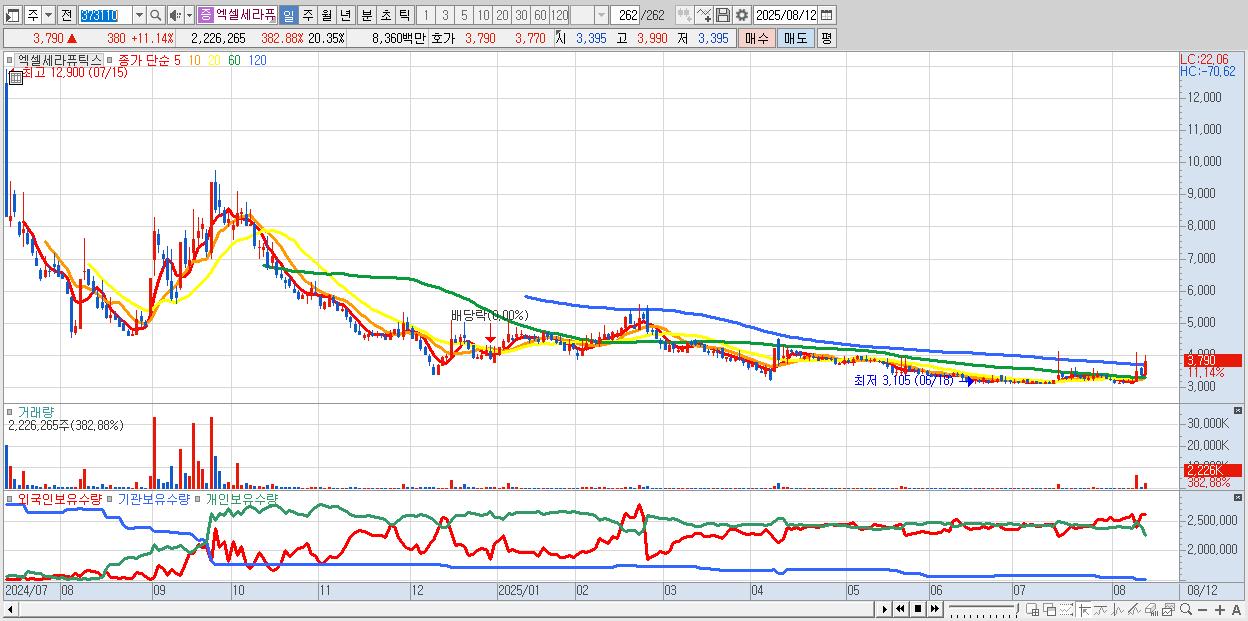Click the 120 moving average legend

click(257, 60)
